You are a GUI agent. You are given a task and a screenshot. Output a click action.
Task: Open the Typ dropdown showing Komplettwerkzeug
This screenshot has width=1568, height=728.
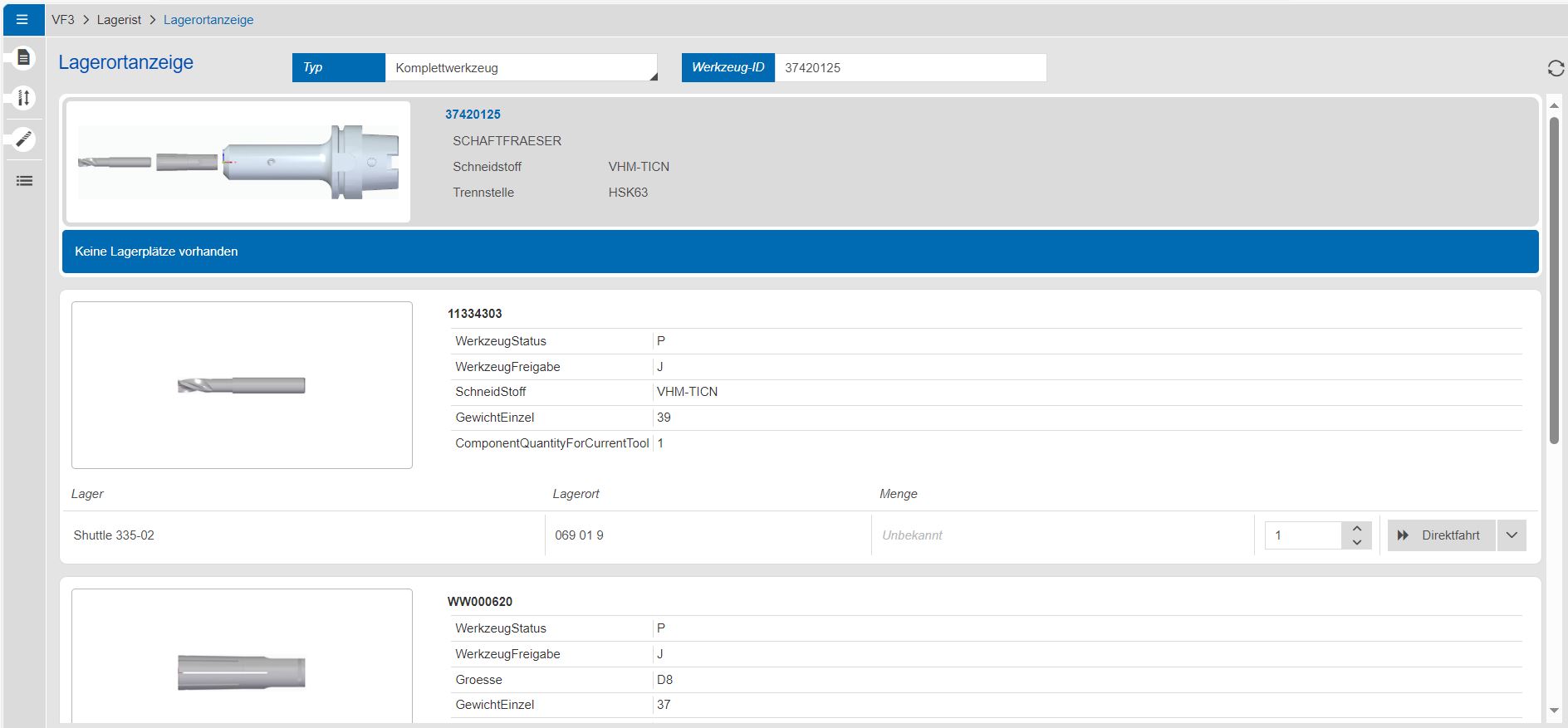521,68
